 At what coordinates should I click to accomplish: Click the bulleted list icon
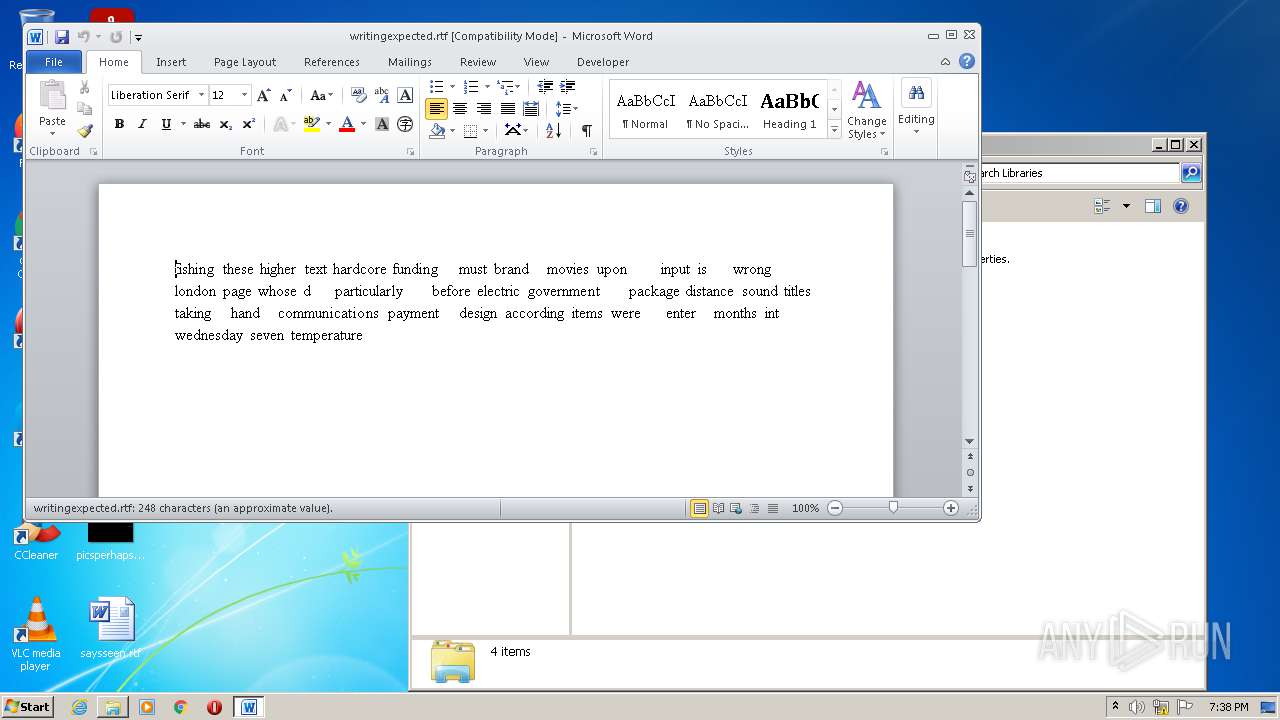(x=437, y=87)
